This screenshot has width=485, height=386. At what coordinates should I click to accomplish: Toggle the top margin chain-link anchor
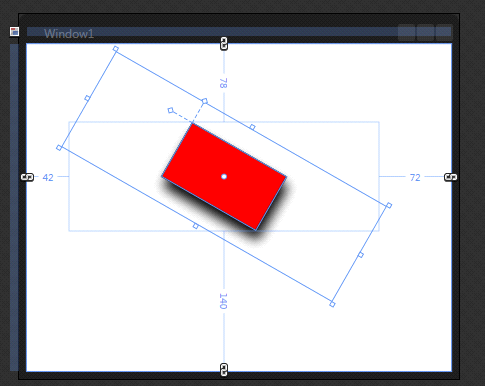point(224,44)
